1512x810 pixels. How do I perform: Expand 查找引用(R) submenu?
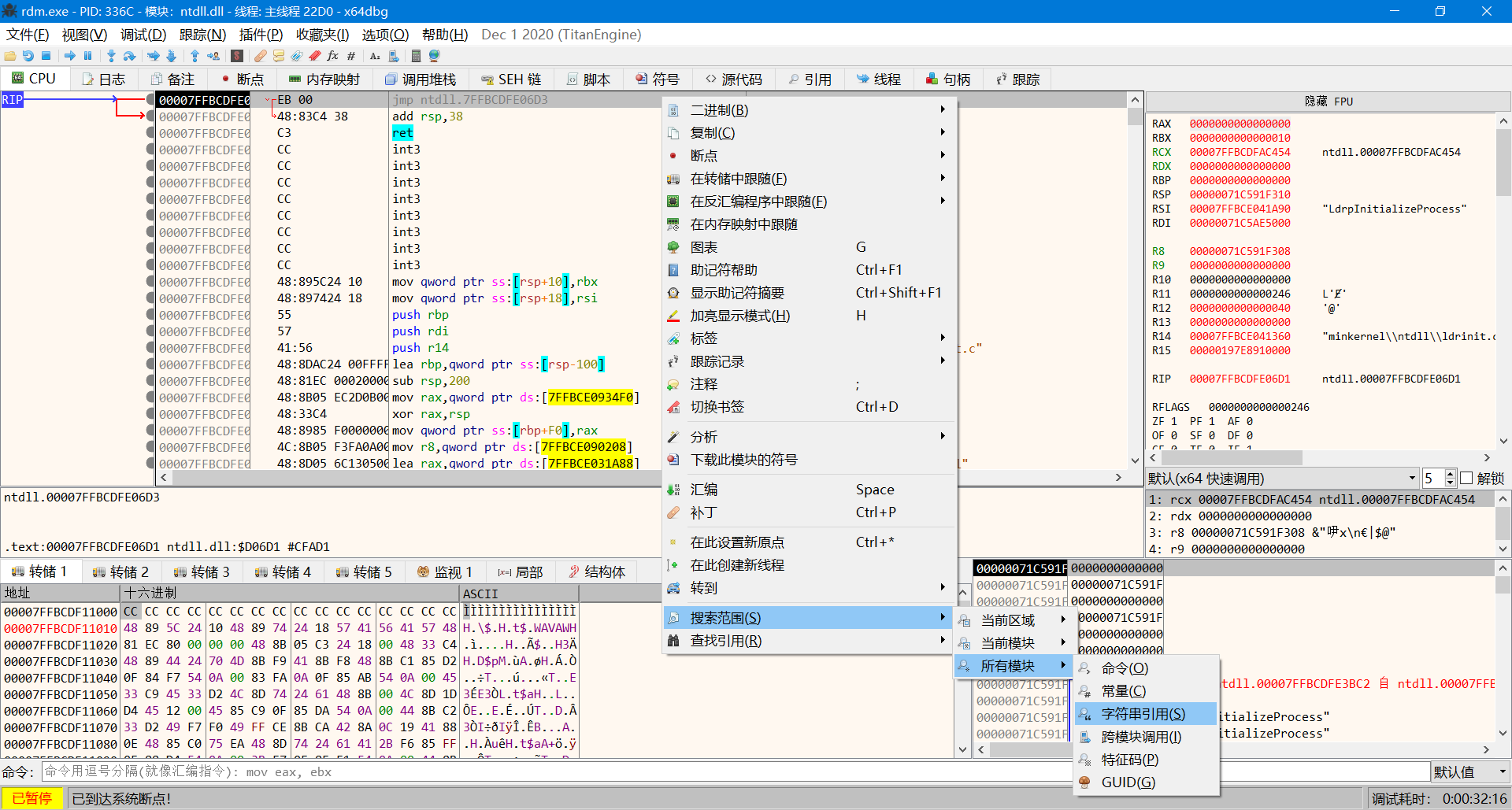pos(811,641)
